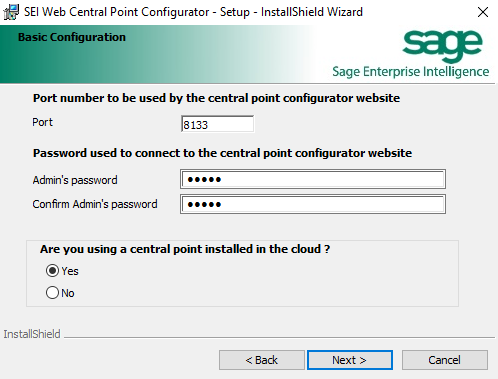Image resolution: width=498 pixels, height=379 pixels.
Task: Cancel the setup wizard
Action: coord(445,360)
